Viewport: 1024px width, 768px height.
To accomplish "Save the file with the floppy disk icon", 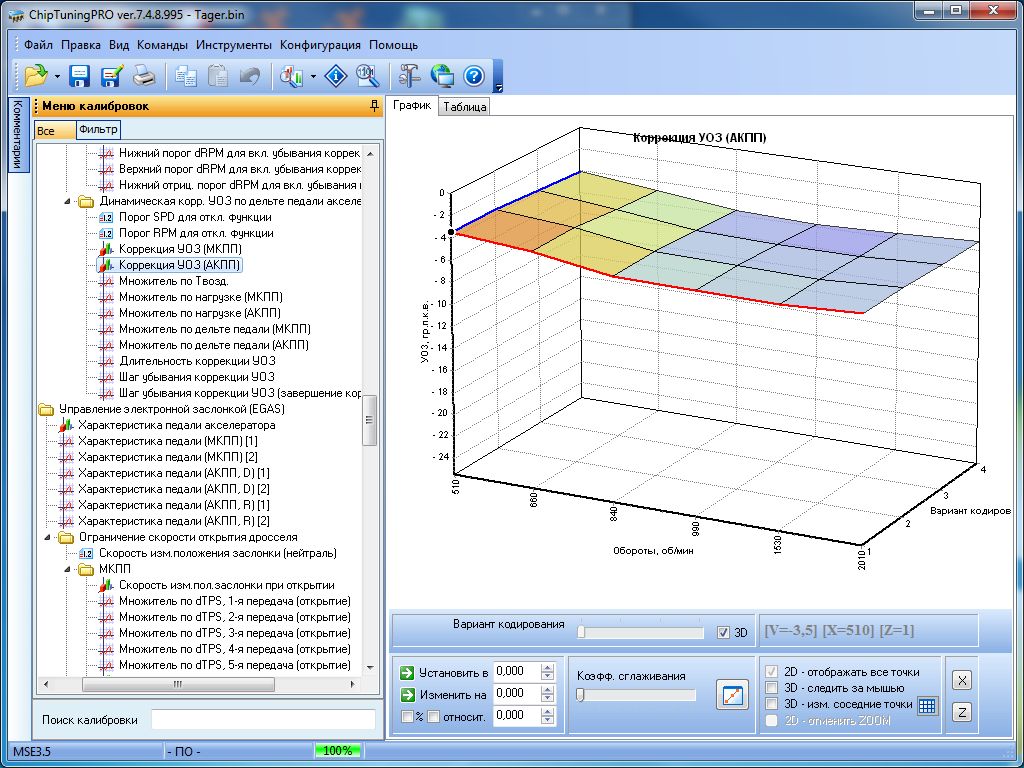I will click(80, 76).
